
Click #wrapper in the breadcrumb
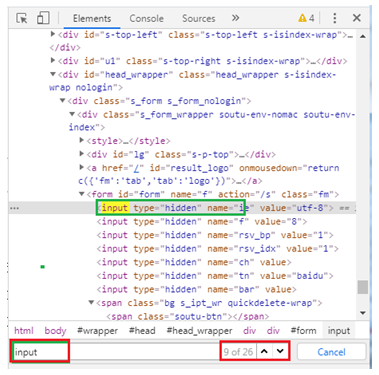click(97, 331)
